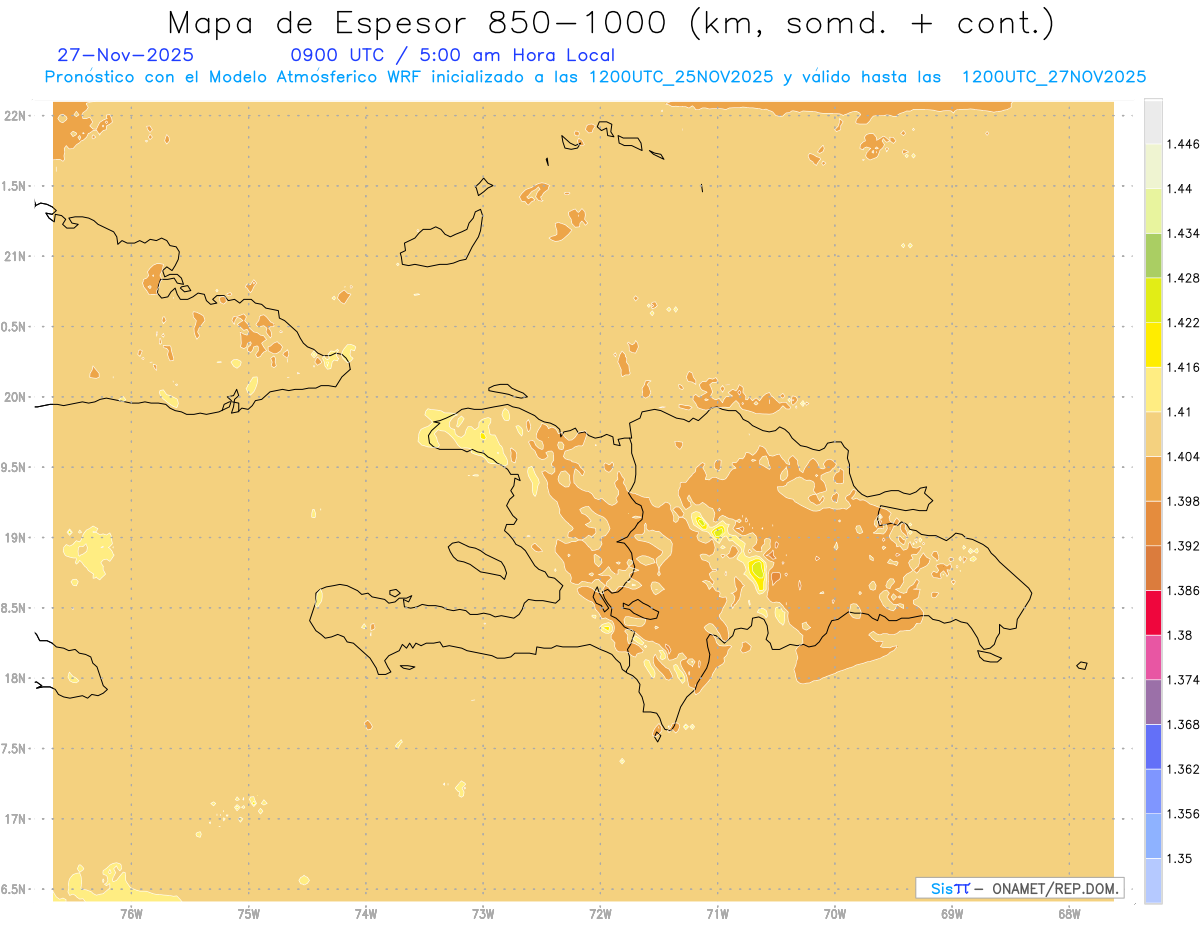Click the legend value '1.422'
Image resolution: width=1200 pixels, height=927 pixels.
(x=1182, y=322)
